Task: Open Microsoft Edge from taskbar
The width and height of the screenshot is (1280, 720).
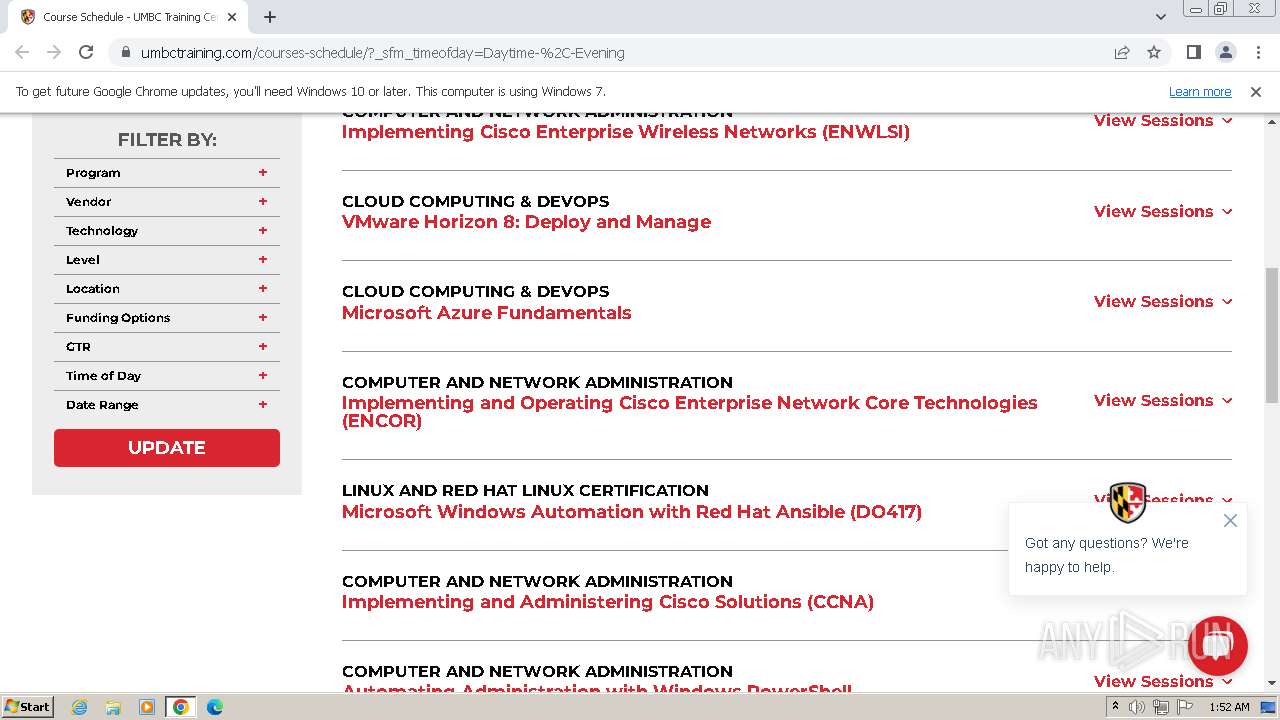Action: [215, 707]
